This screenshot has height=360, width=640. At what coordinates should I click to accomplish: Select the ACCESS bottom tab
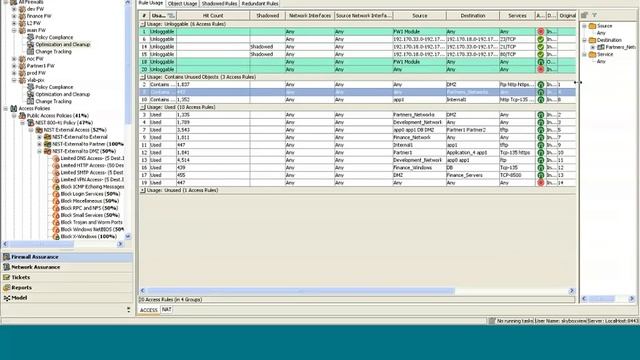tap(149, 310)
